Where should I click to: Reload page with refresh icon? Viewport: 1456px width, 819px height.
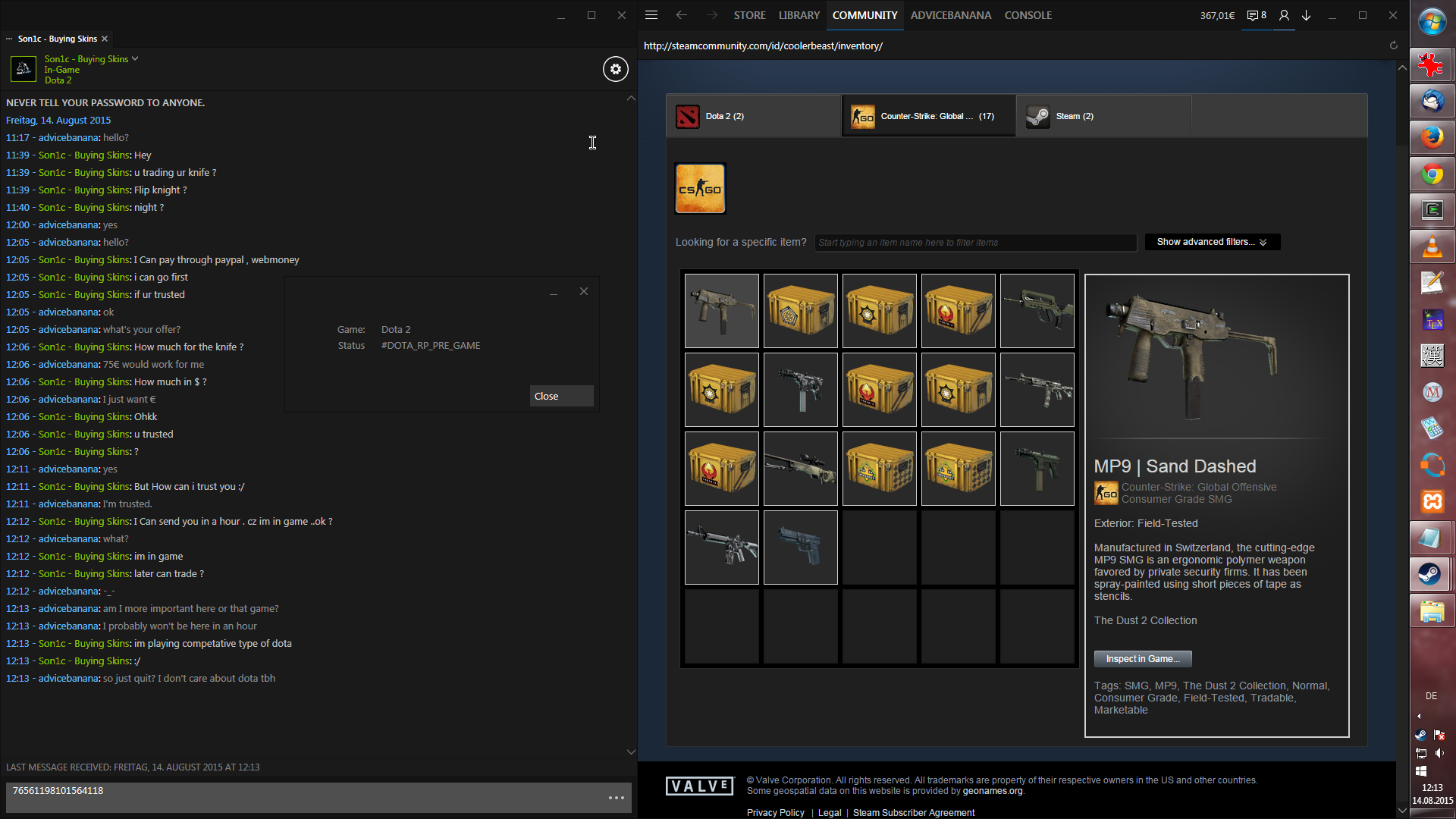pyautogui.click(x=1393, y=45)
